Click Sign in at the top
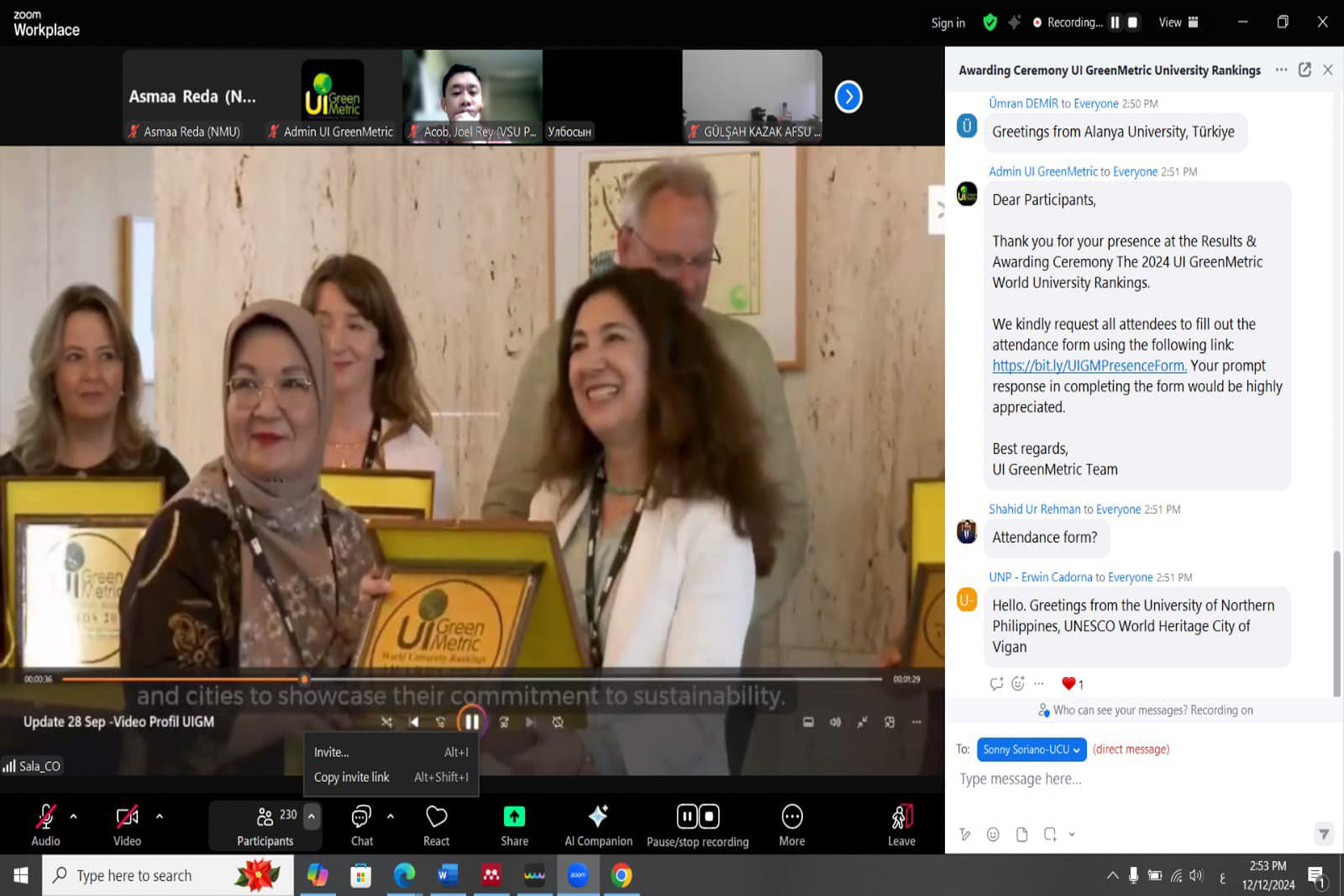This screenshot has height=896, width=1344. (x=948, y=23)
